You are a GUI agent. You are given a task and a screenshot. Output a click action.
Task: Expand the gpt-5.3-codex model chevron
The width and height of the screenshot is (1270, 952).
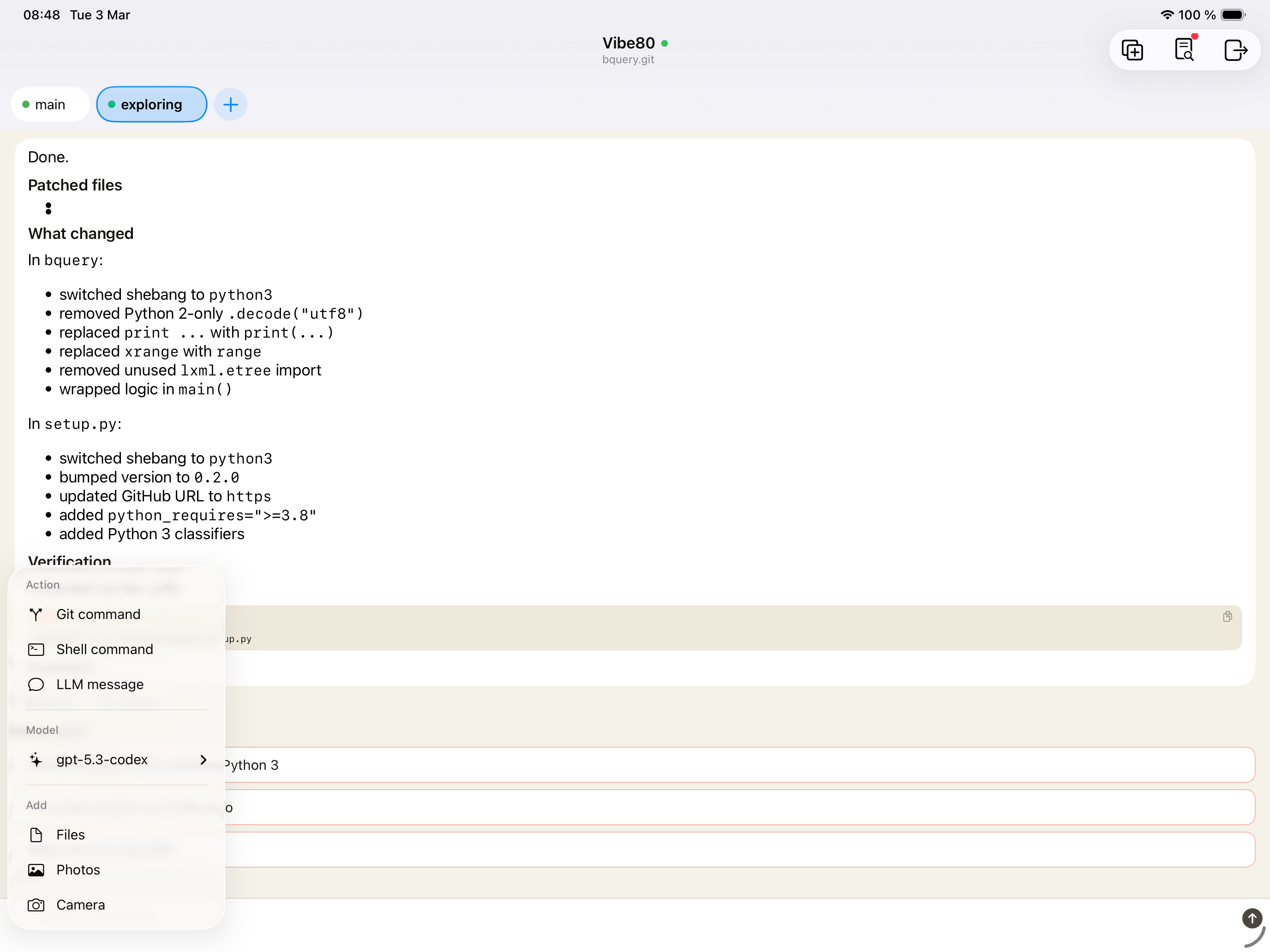(x=203, y=760)
